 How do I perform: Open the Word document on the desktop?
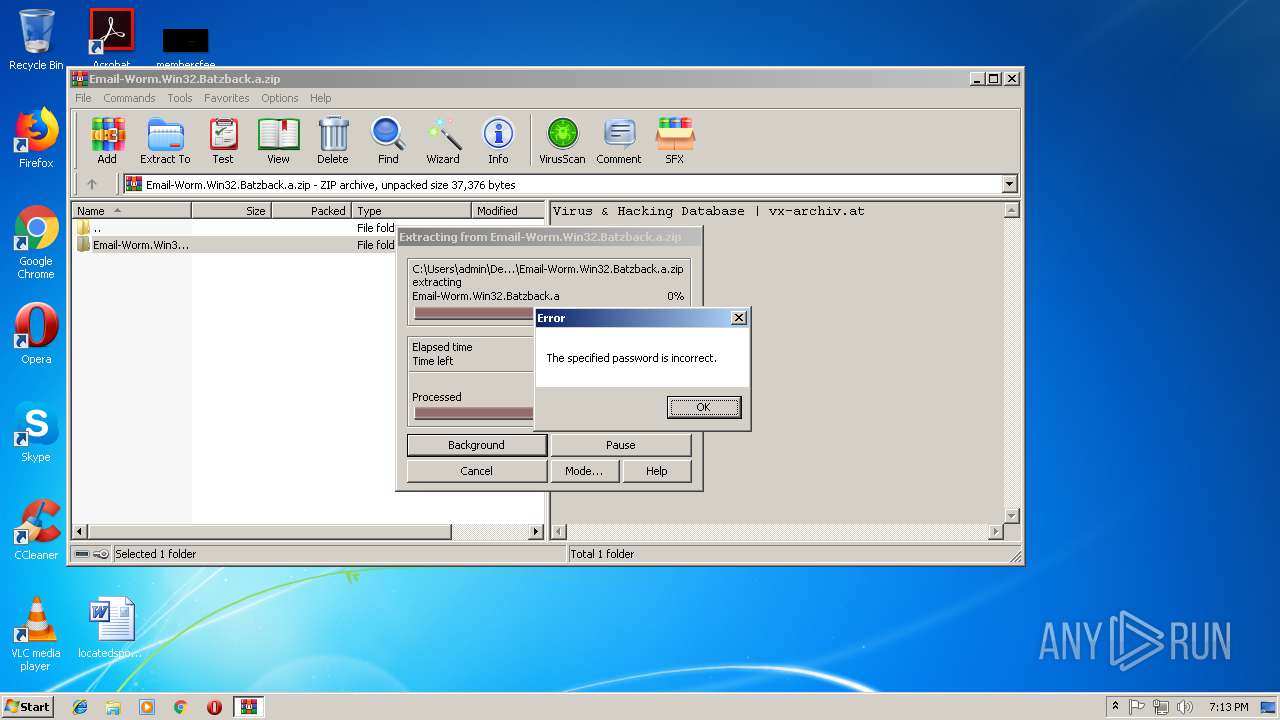pyautogui.click(x=110, y=628)
